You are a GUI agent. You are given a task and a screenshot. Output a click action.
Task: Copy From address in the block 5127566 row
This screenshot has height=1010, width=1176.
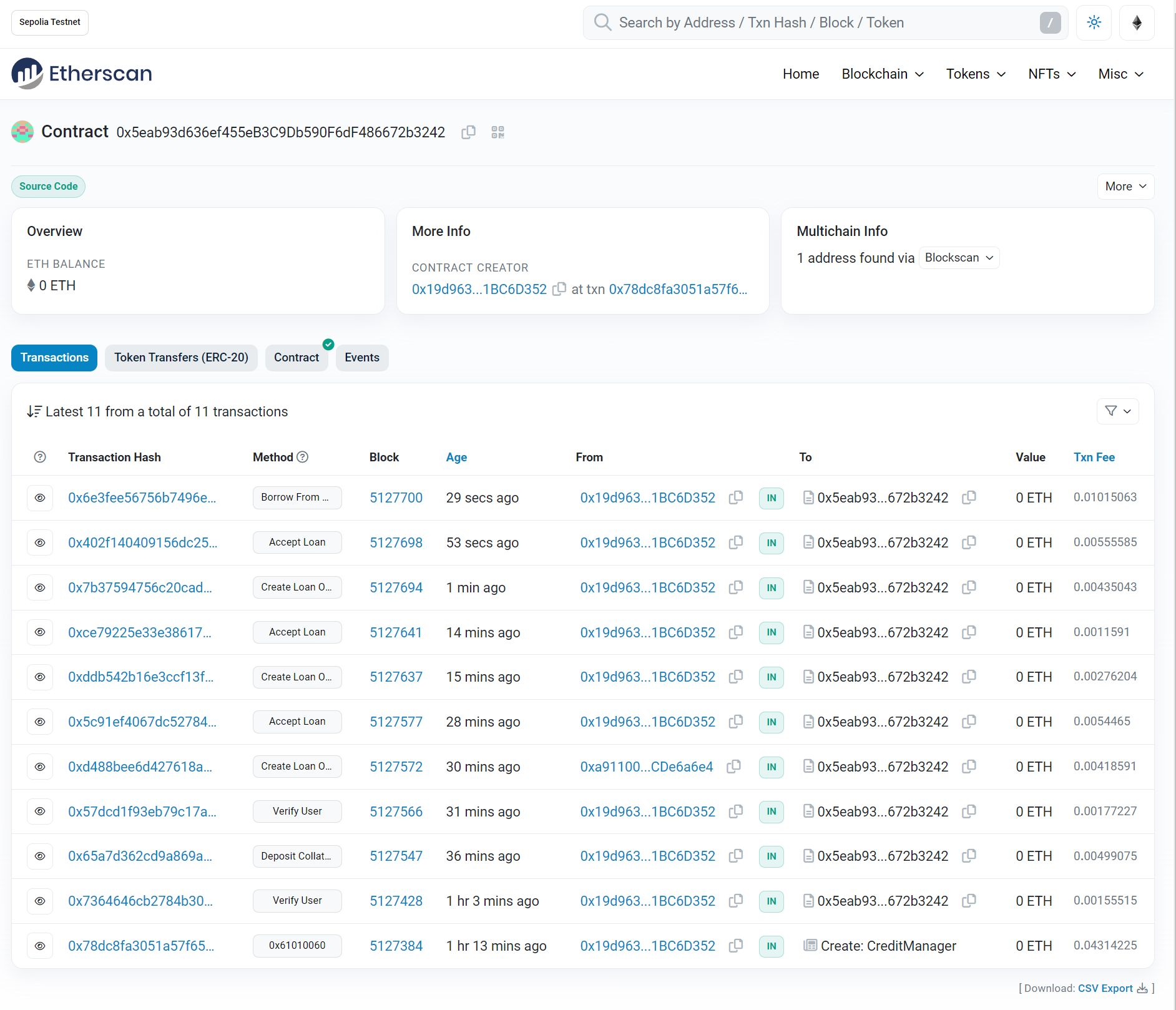736,811
